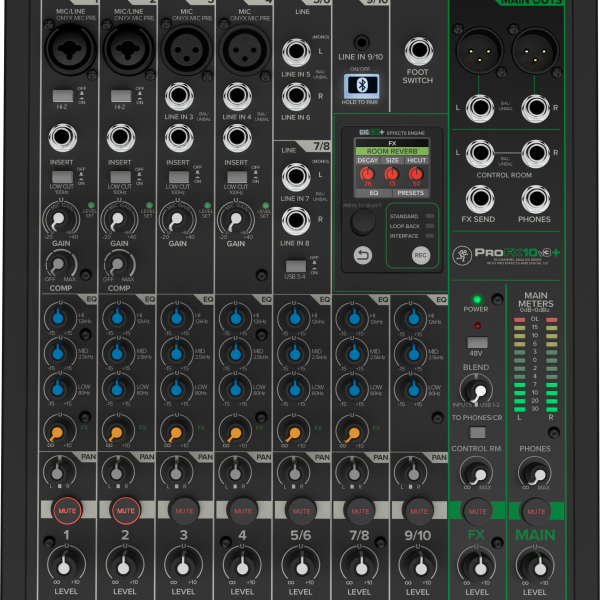Viewport: 600px width, 600px height.
Task: Tap the Bluetooth pairing button
Action: (x=362, y=86)
